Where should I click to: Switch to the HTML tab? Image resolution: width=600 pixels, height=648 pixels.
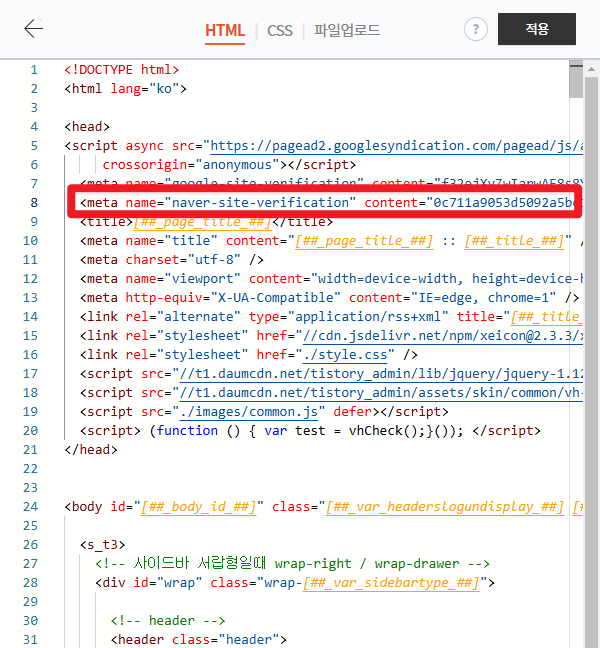(x=225, y=31)
